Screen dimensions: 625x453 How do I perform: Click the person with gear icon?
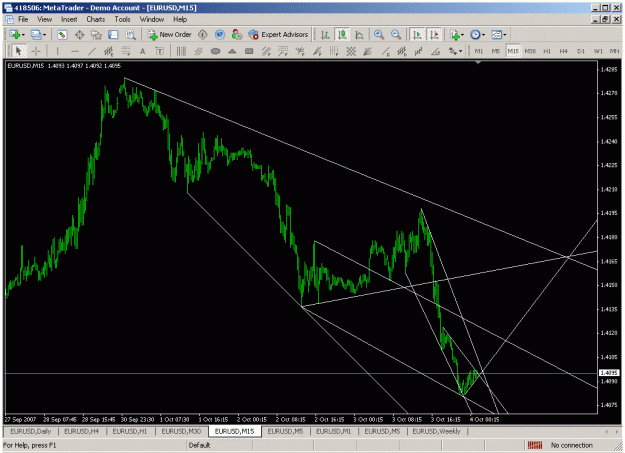click(x=236, y=35)
